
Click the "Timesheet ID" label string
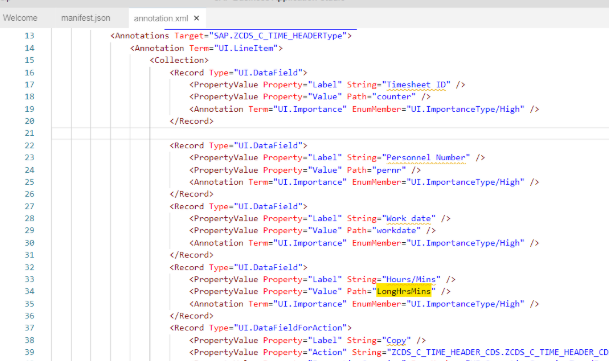click(416, 85)
